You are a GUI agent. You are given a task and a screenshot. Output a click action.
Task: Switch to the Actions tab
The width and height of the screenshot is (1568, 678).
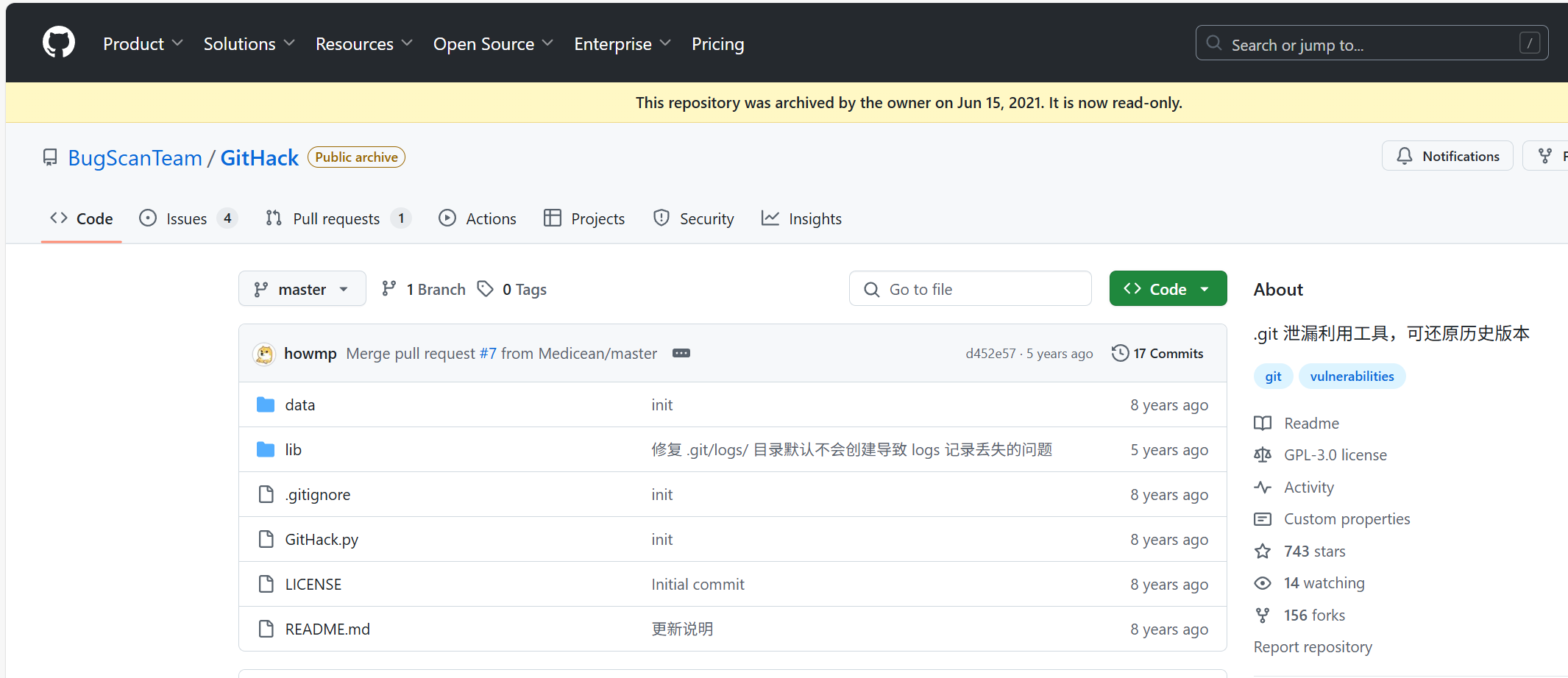point(478,219)
